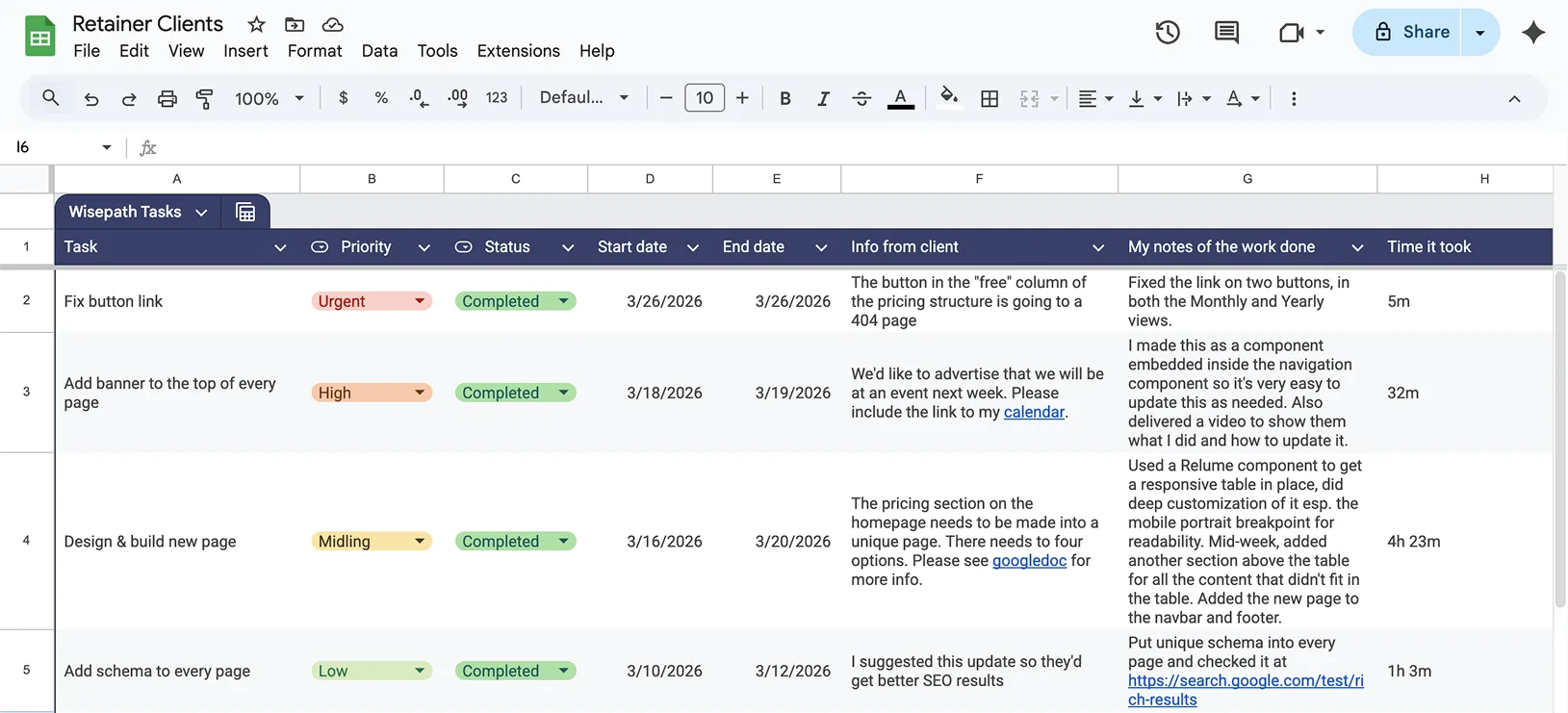Viewport: 1568px width, 713px height.
Task: Open version history clock icon
Action: tap(1168, 32)
